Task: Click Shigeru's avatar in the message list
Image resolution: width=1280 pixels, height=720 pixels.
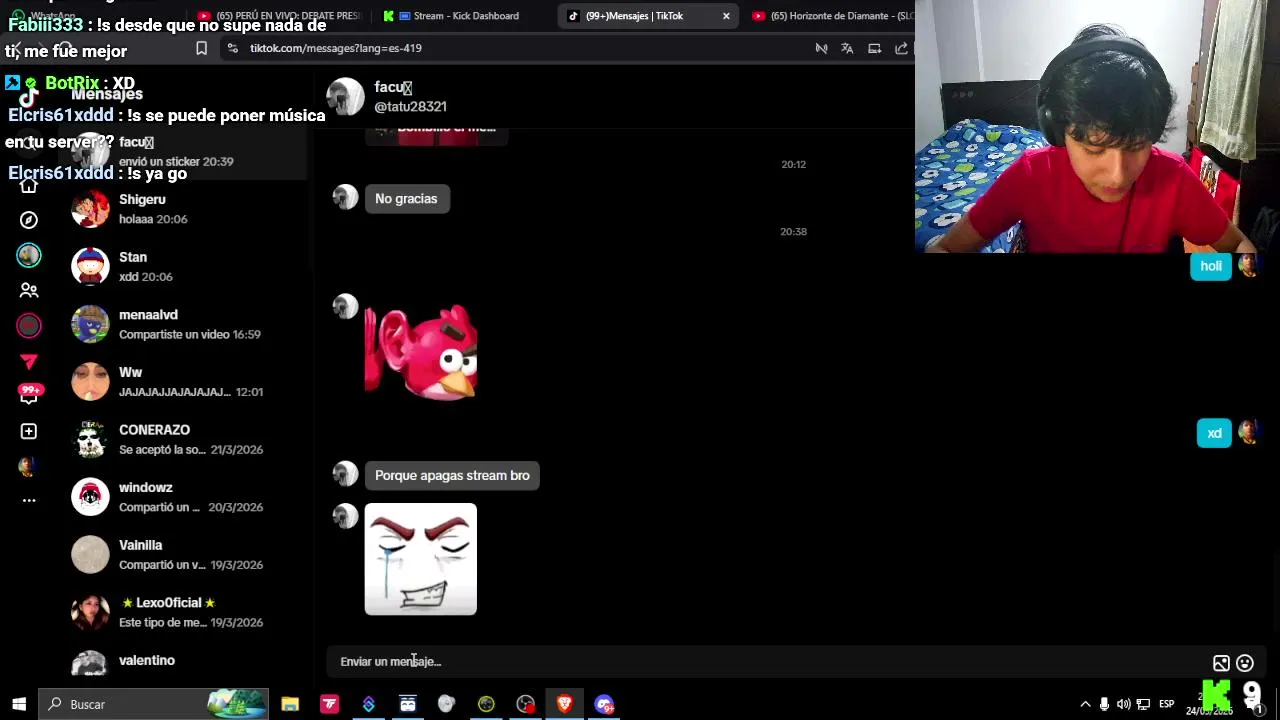Action: [x=90, y=208]
